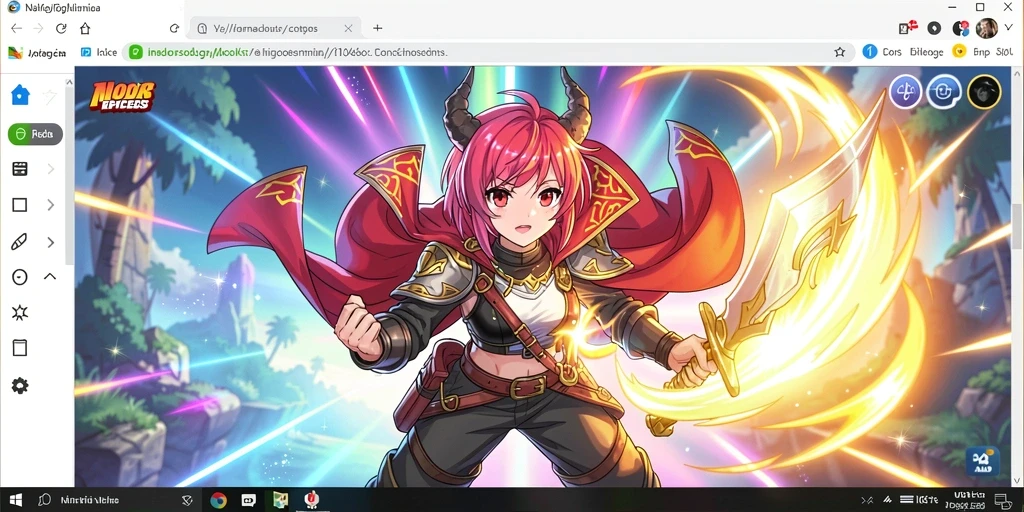The width and height of the screenshot is (1024, 512).
Task: Open Chrome from the Windows taskbar
Action: point(218,500)
